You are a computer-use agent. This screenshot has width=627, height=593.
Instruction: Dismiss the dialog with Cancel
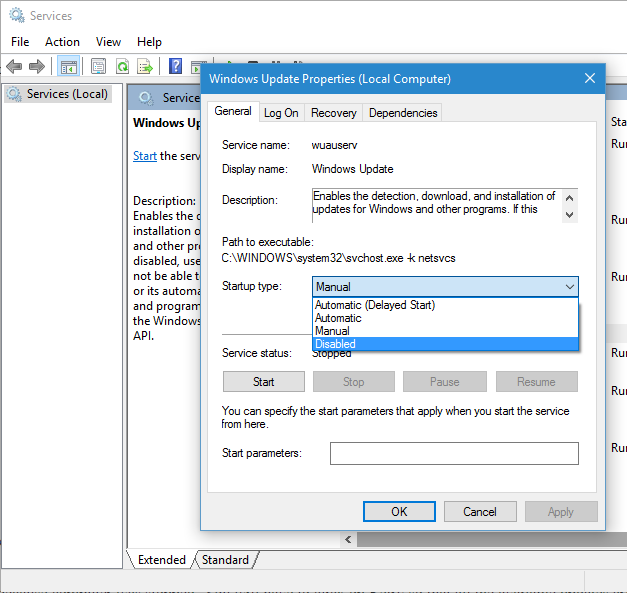point(480,511)
